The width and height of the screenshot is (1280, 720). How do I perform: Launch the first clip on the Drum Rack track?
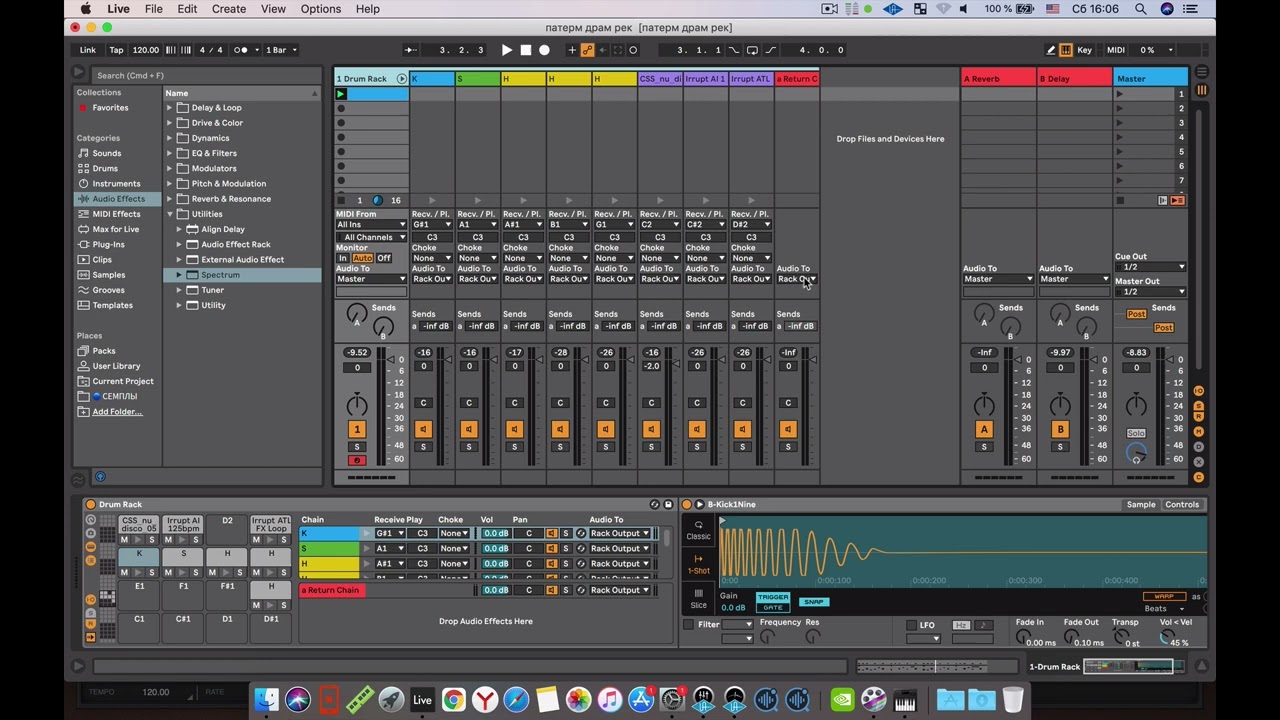(341, 94)
